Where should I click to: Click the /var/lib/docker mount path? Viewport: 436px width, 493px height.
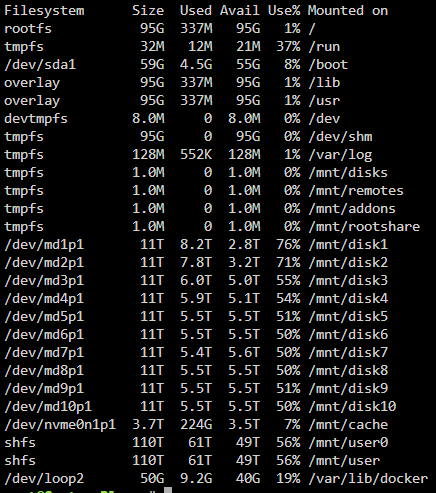point(368,479)
